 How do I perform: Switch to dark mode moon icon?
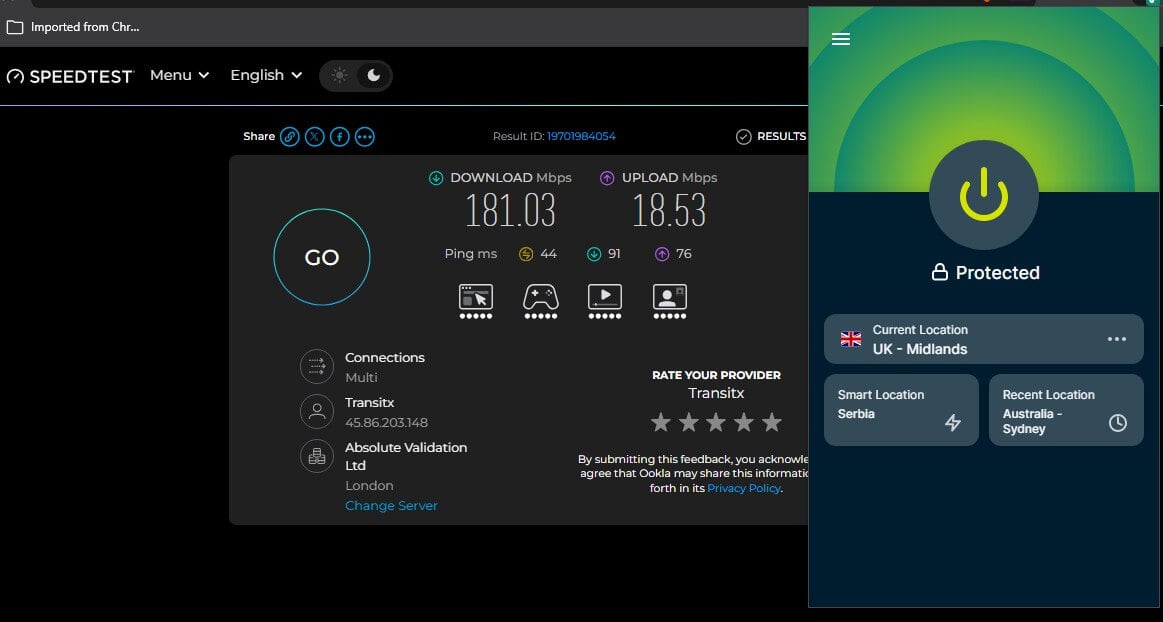(x=374, y=76)
